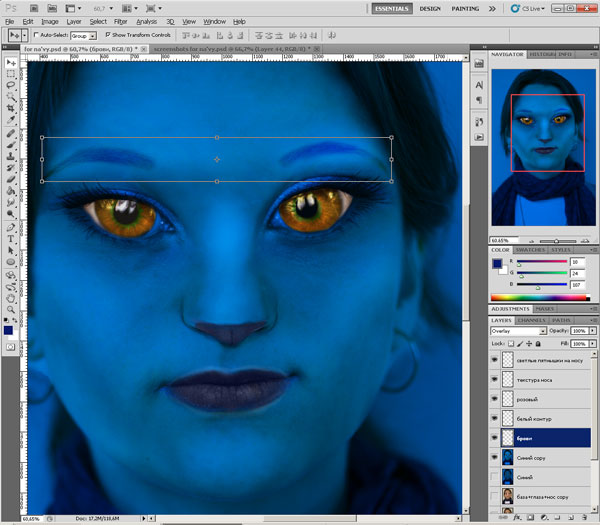Switch to the Design workspace
600x525 pixels.
430,8
